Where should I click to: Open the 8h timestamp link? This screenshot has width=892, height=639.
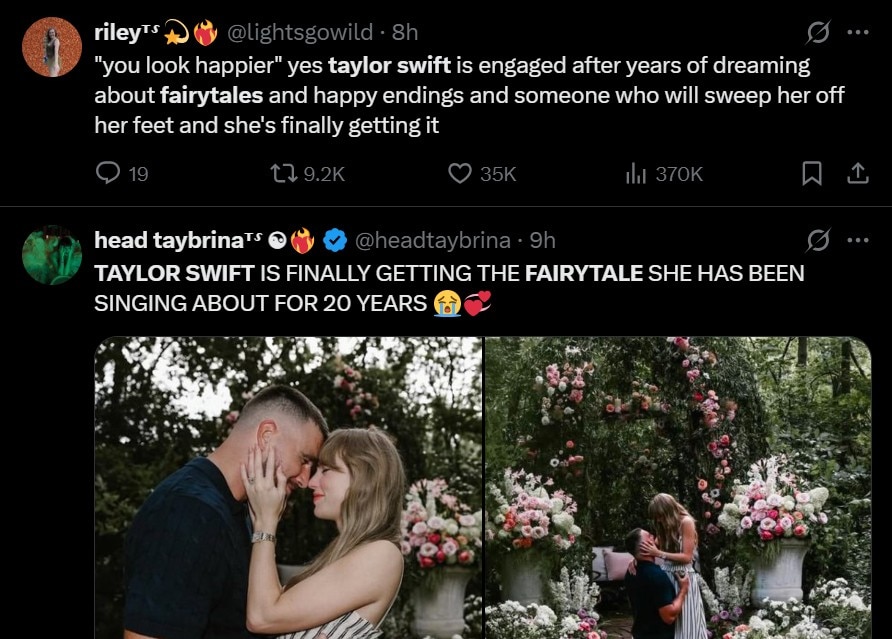pos(405,32)
